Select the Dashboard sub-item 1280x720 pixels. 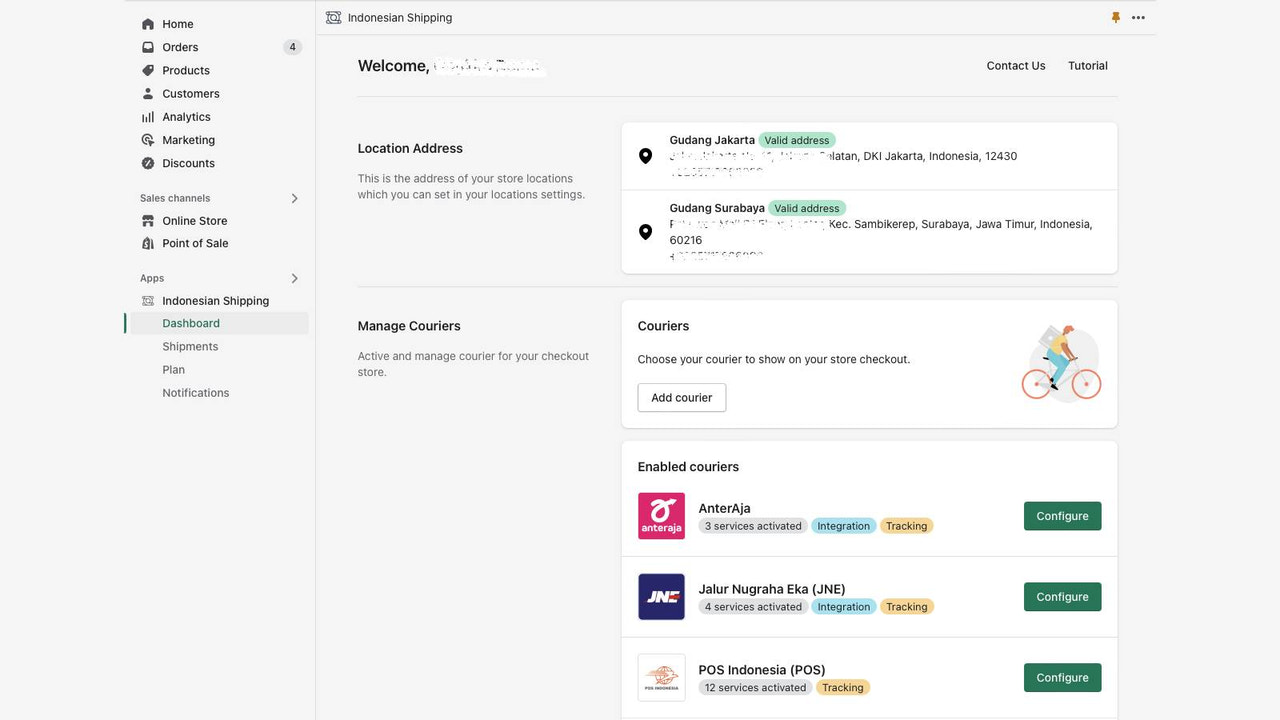(217, 323)
